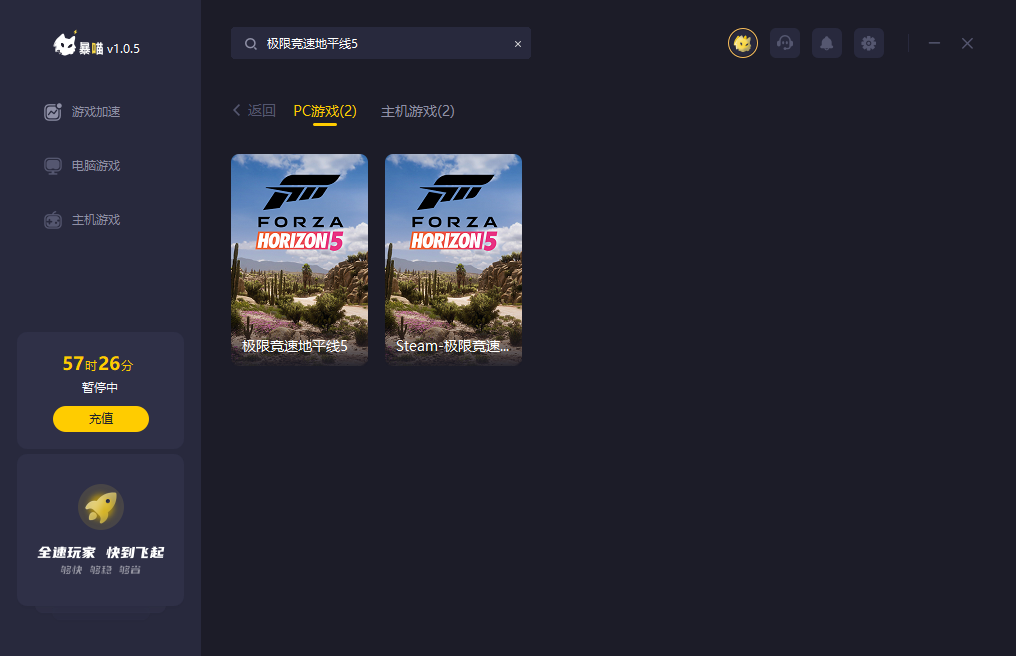Minimize the 暴喵 window
The image size is (1016, 656).
tap(934, 43)
